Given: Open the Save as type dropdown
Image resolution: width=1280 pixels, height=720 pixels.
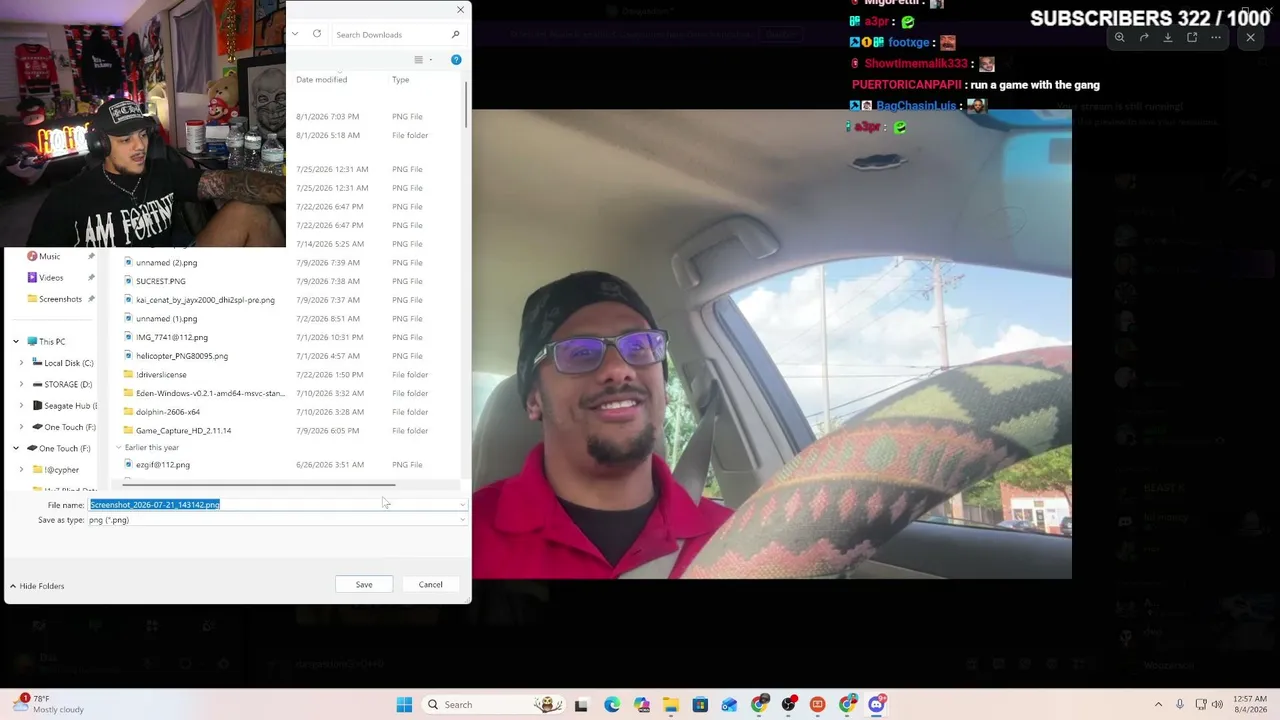Looking at the screenshot, I should [x=277, y=520].
